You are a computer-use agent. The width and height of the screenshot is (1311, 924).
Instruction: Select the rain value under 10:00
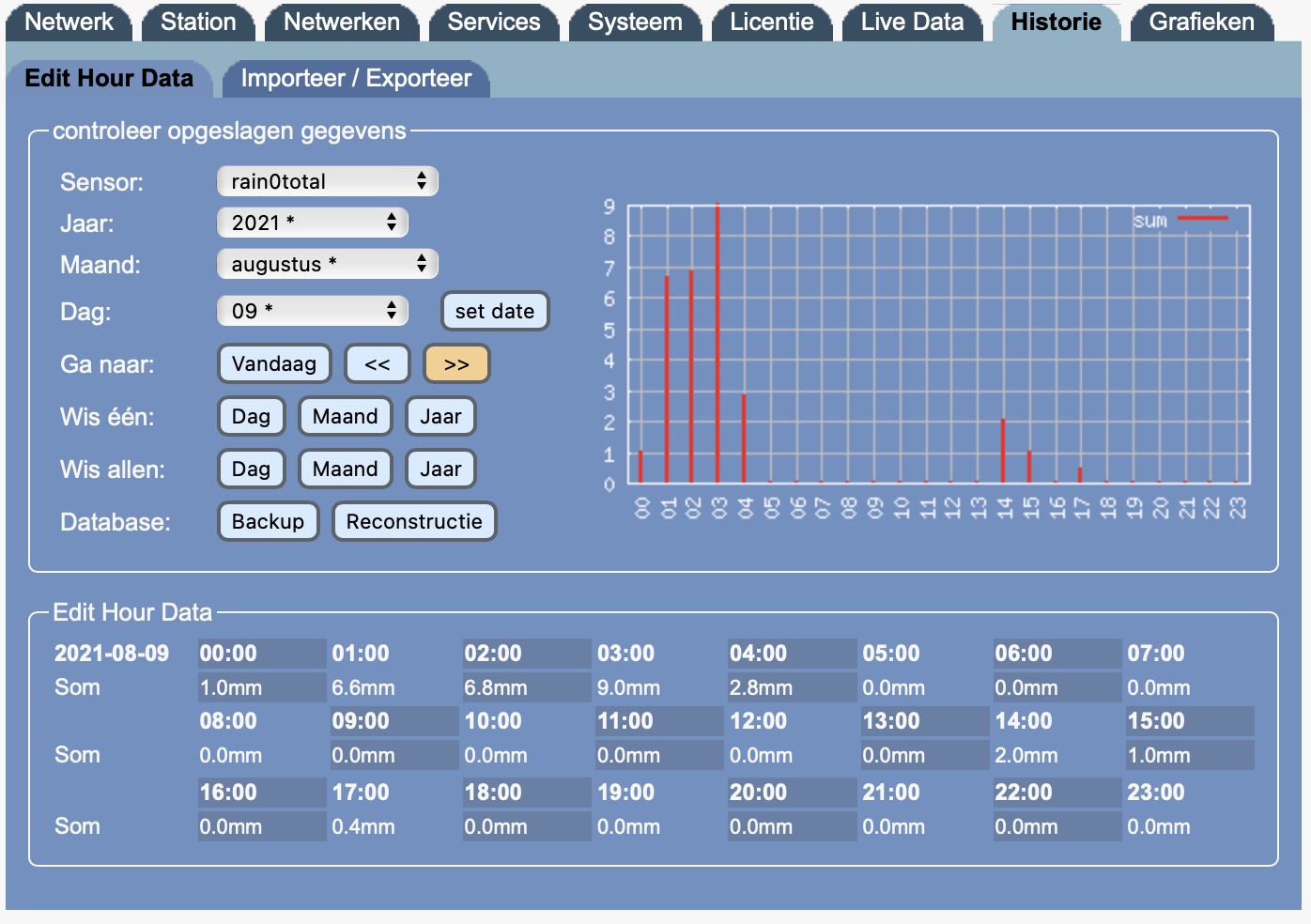coord(527,755)
